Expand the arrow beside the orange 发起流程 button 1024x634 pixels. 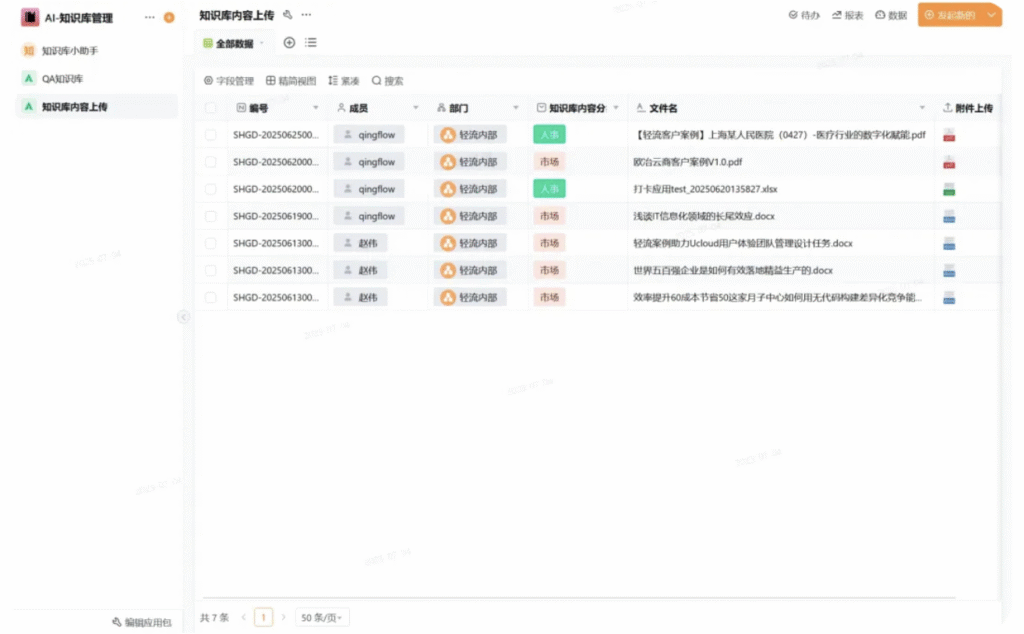[x=991, y=15]
